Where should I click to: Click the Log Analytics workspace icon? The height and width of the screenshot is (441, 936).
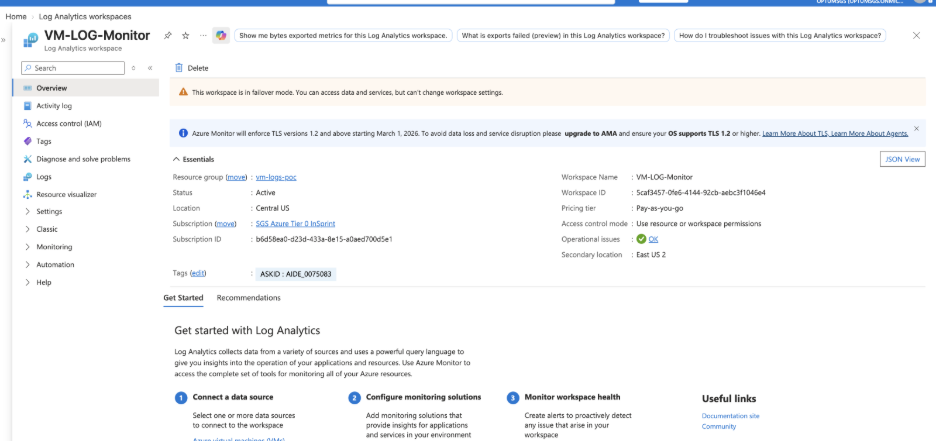[30, 39]
